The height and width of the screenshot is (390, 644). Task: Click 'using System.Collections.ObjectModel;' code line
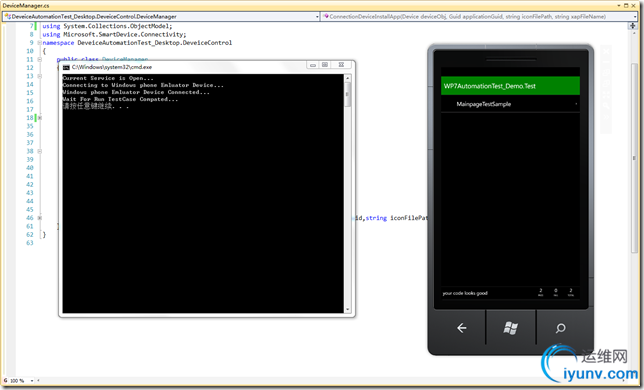(107, 26)
